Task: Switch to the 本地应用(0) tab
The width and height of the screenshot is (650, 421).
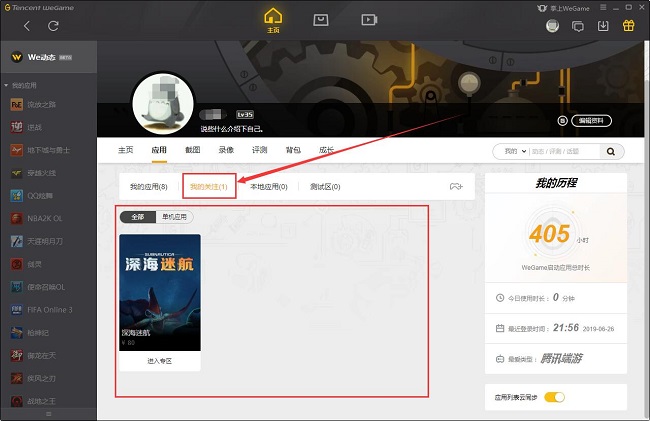Action: point(269,187)
